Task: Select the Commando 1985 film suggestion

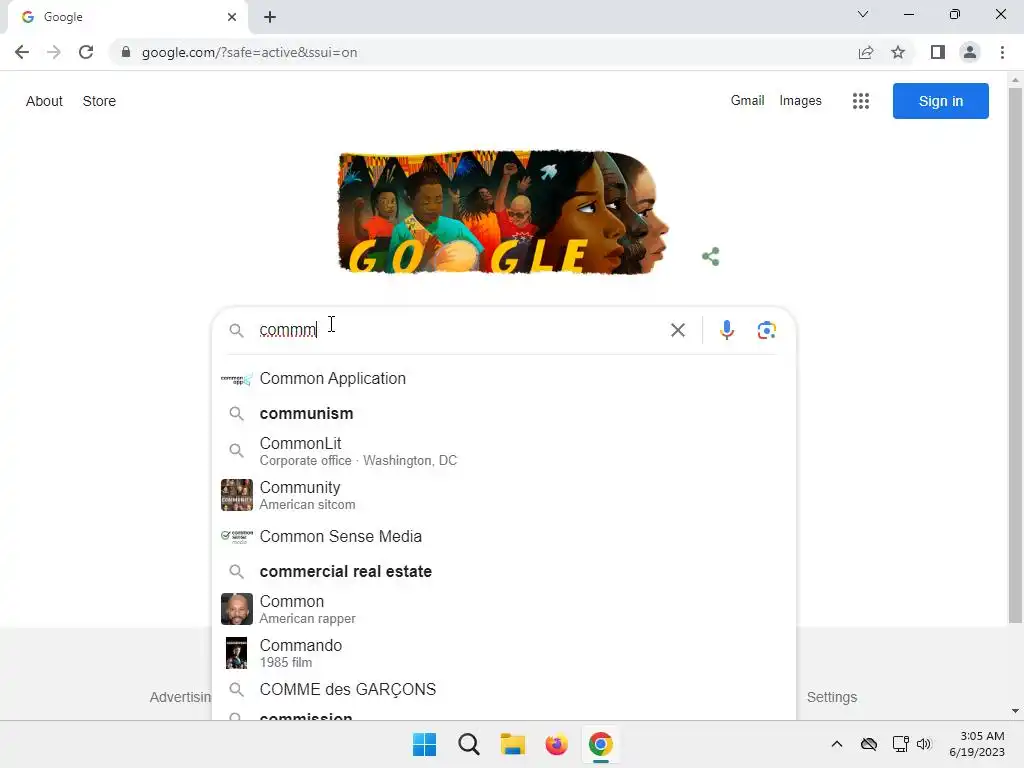Action: [504, 653]
